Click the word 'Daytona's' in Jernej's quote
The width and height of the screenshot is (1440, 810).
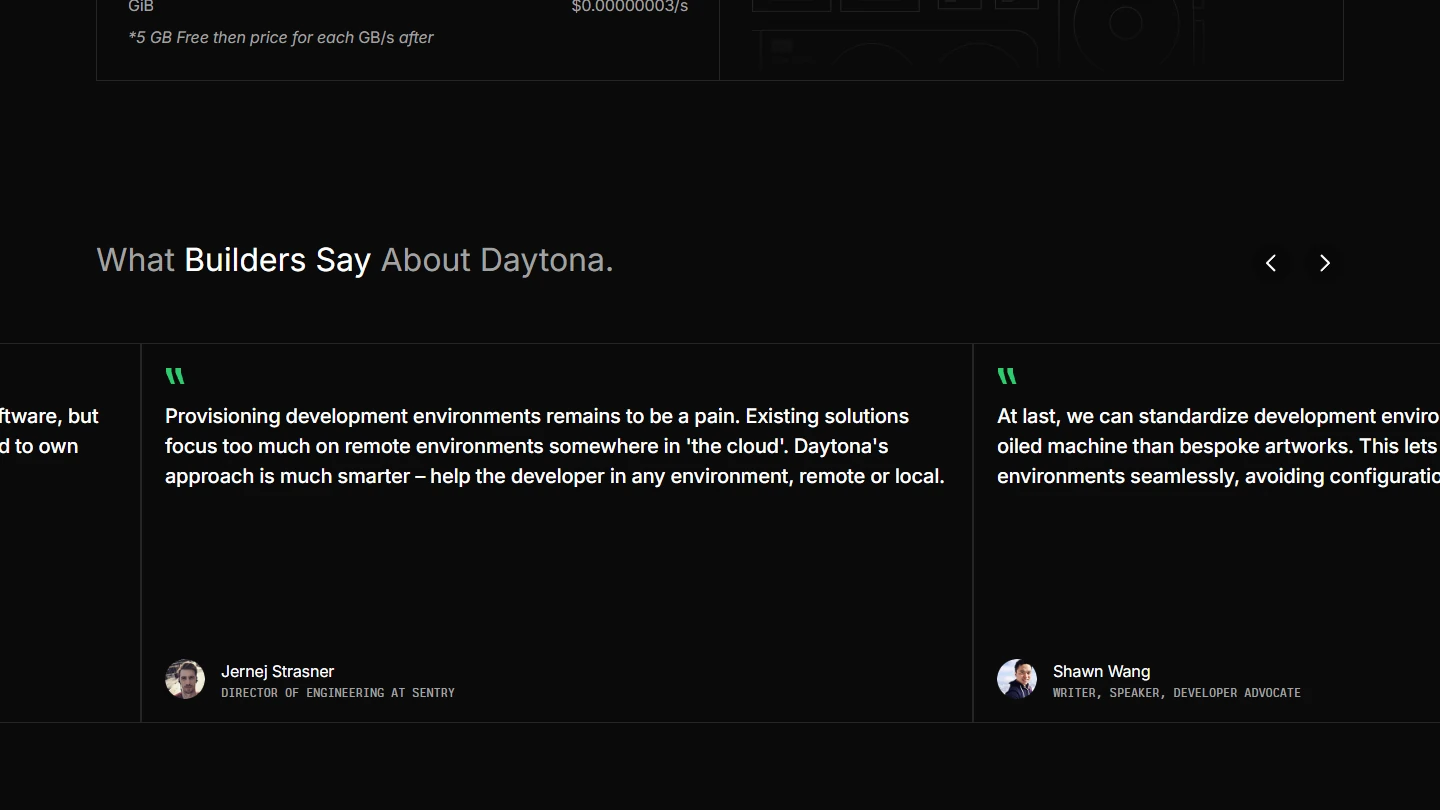(x=840, y=446)
